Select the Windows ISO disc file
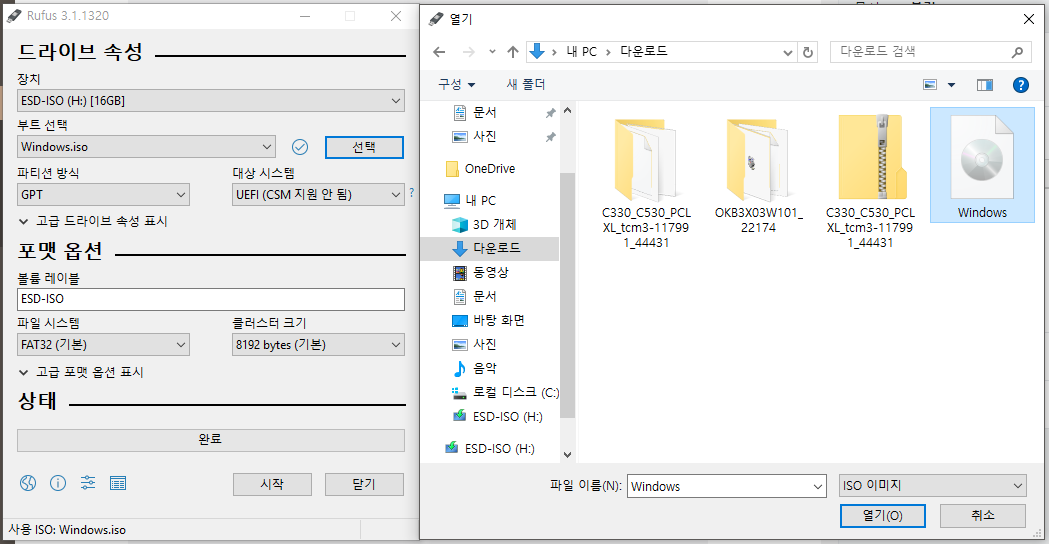 [x=982, y=165]
